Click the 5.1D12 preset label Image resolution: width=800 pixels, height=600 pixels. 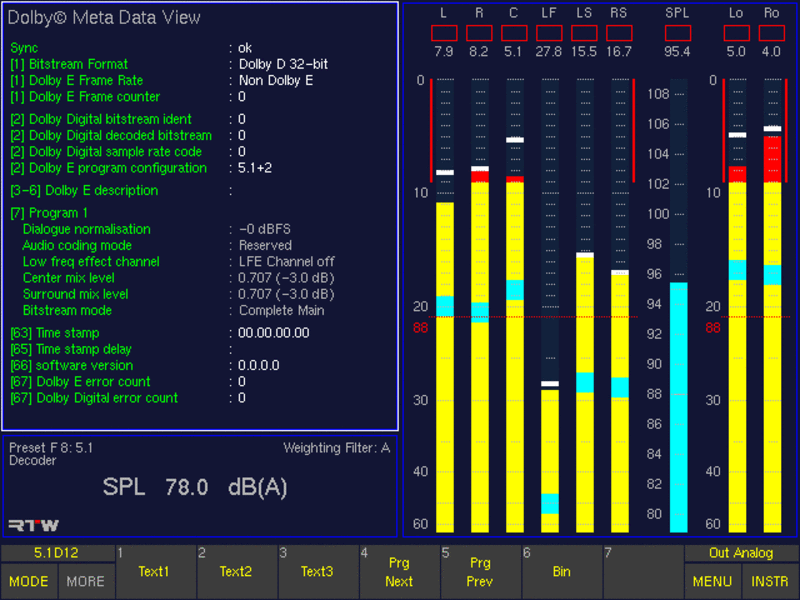pyautogui.click(x=57, y=553)
